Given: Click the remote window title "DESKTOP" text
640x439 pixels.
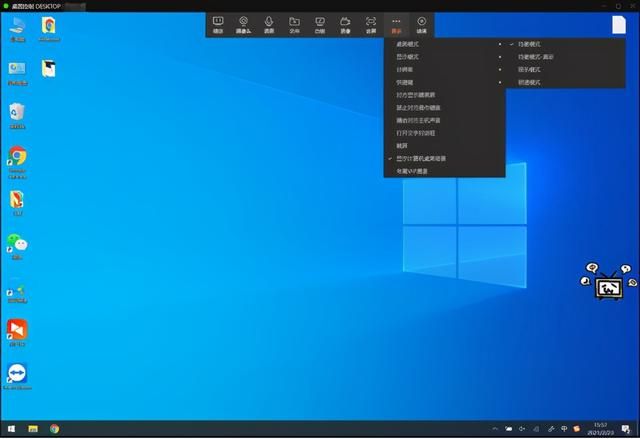Looking at the screenshot, I should click(48, 6).
